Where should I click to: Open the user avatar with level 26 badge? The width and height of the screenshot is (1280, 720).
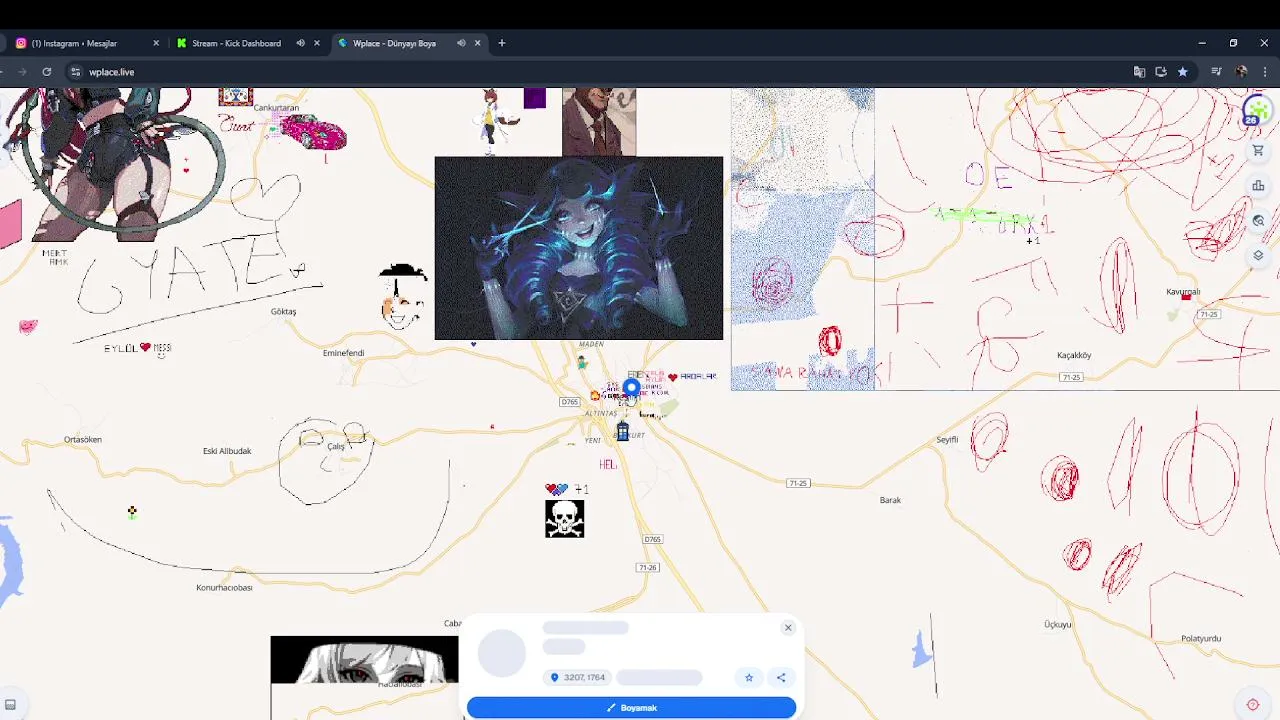pyautogui.click(x=1257, y=111)
